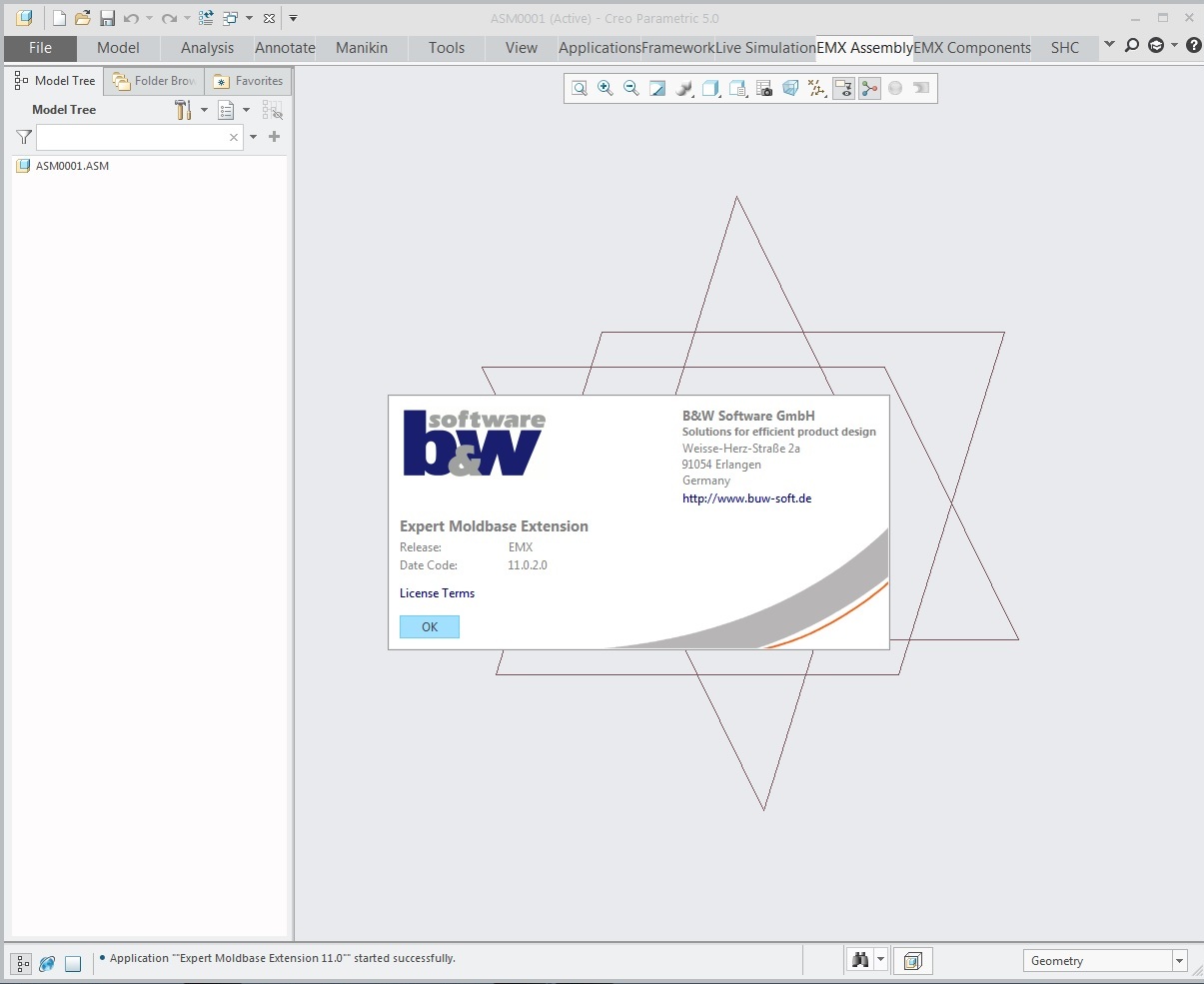Viewport: 1204px width, 984px height.
Task: Open the learning connector icon in ribbon
Action: (x=1156, y=46)
